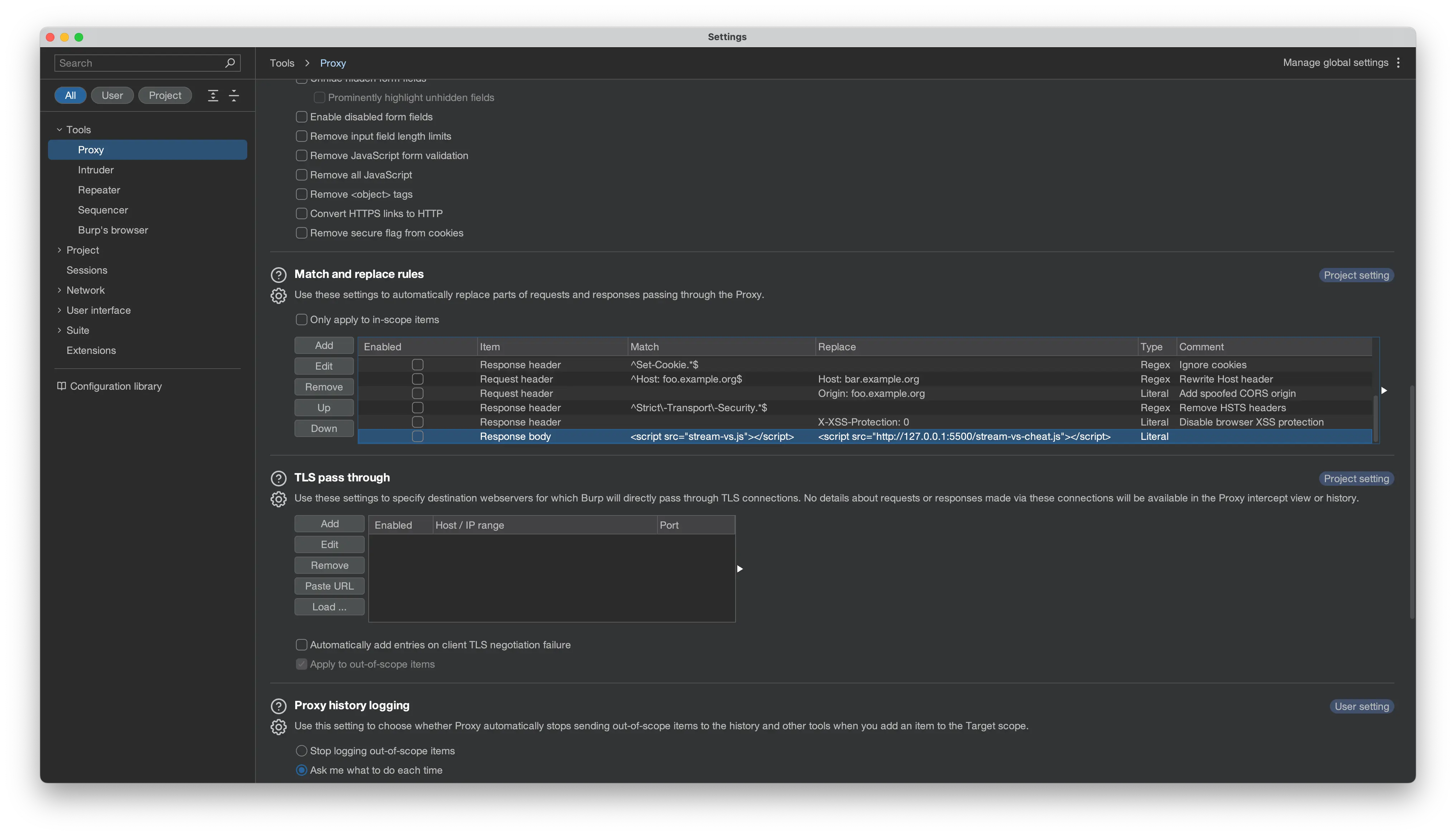The width and height of the screenshot is (1456, 836).
Task: Select Stop logging out-of-scope items radio
Action: (301, 750)
